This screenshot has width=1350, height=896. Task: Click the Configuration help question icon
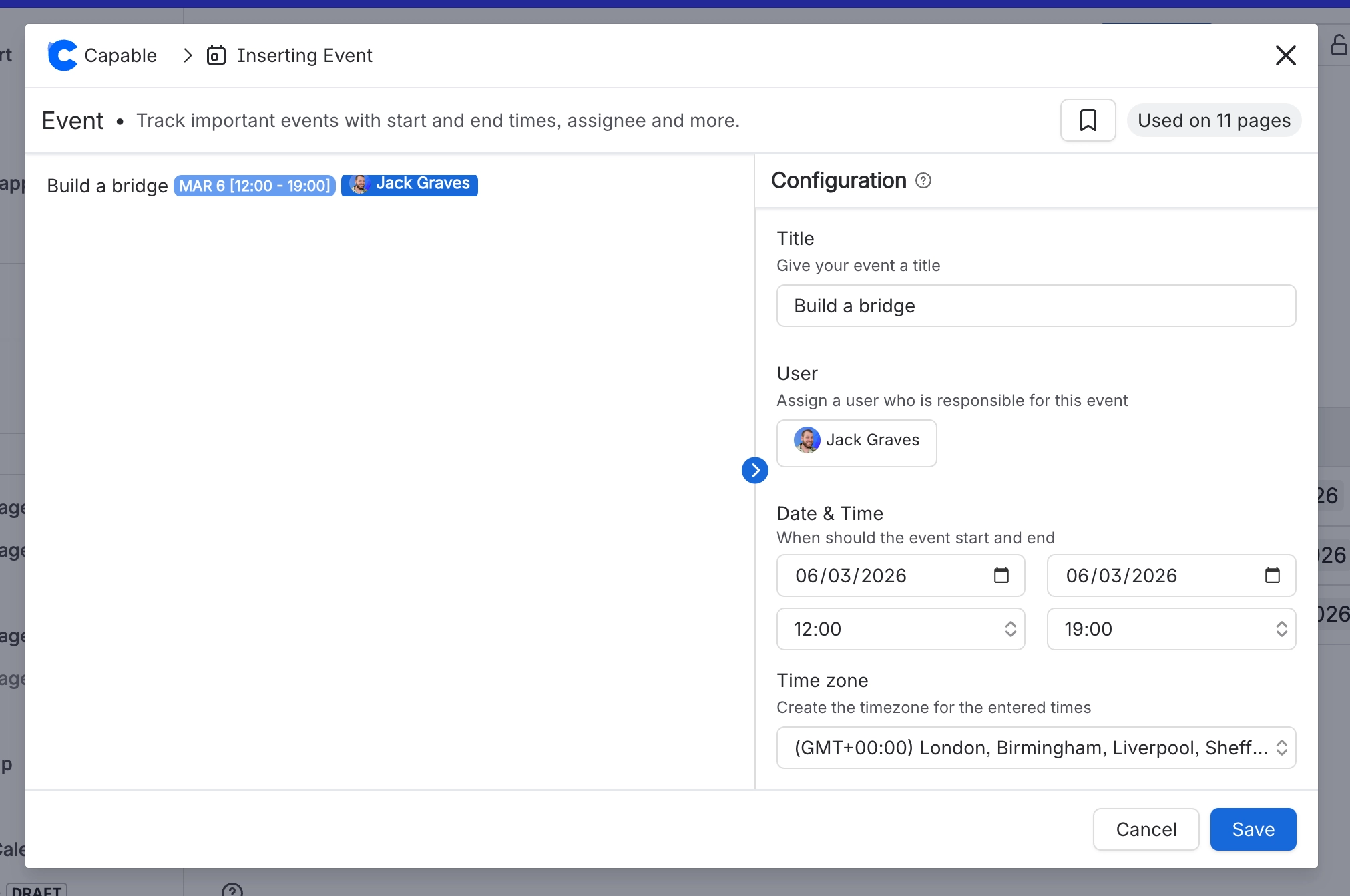pos(923,180)
